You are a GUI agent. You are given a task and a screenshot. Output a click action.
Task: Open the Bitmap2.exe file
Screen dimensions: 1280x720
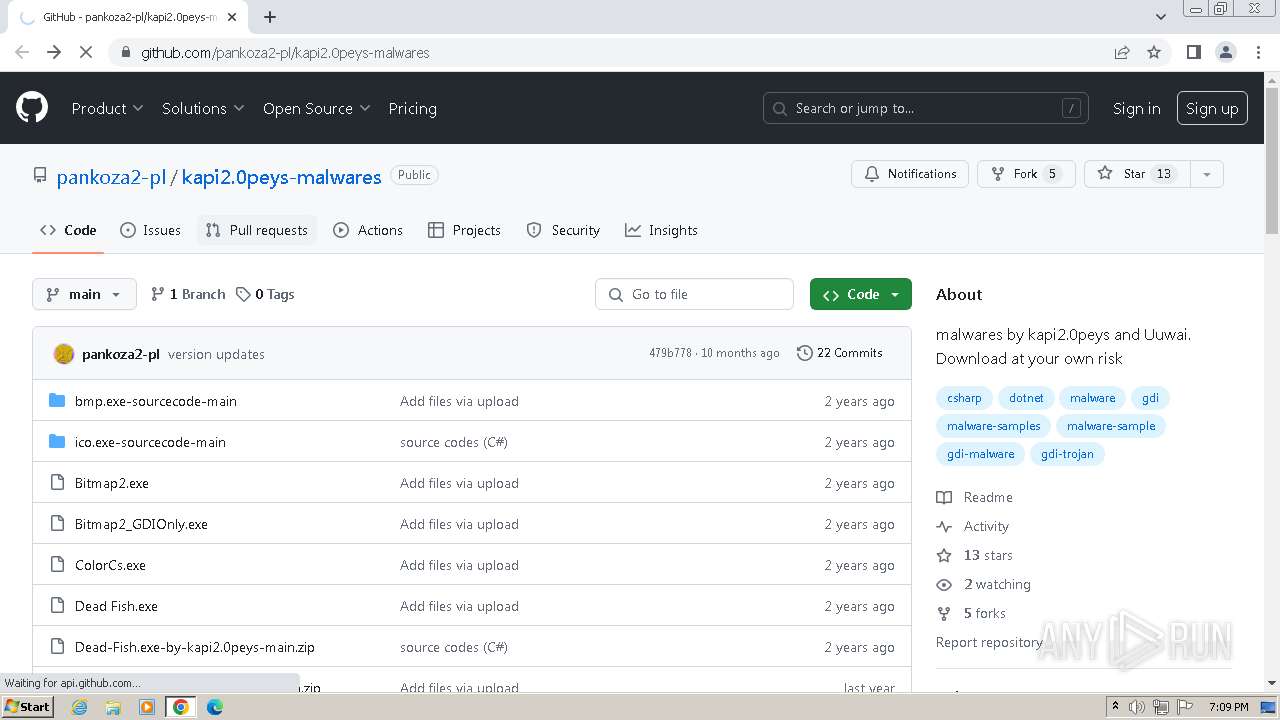coord(112,483)
